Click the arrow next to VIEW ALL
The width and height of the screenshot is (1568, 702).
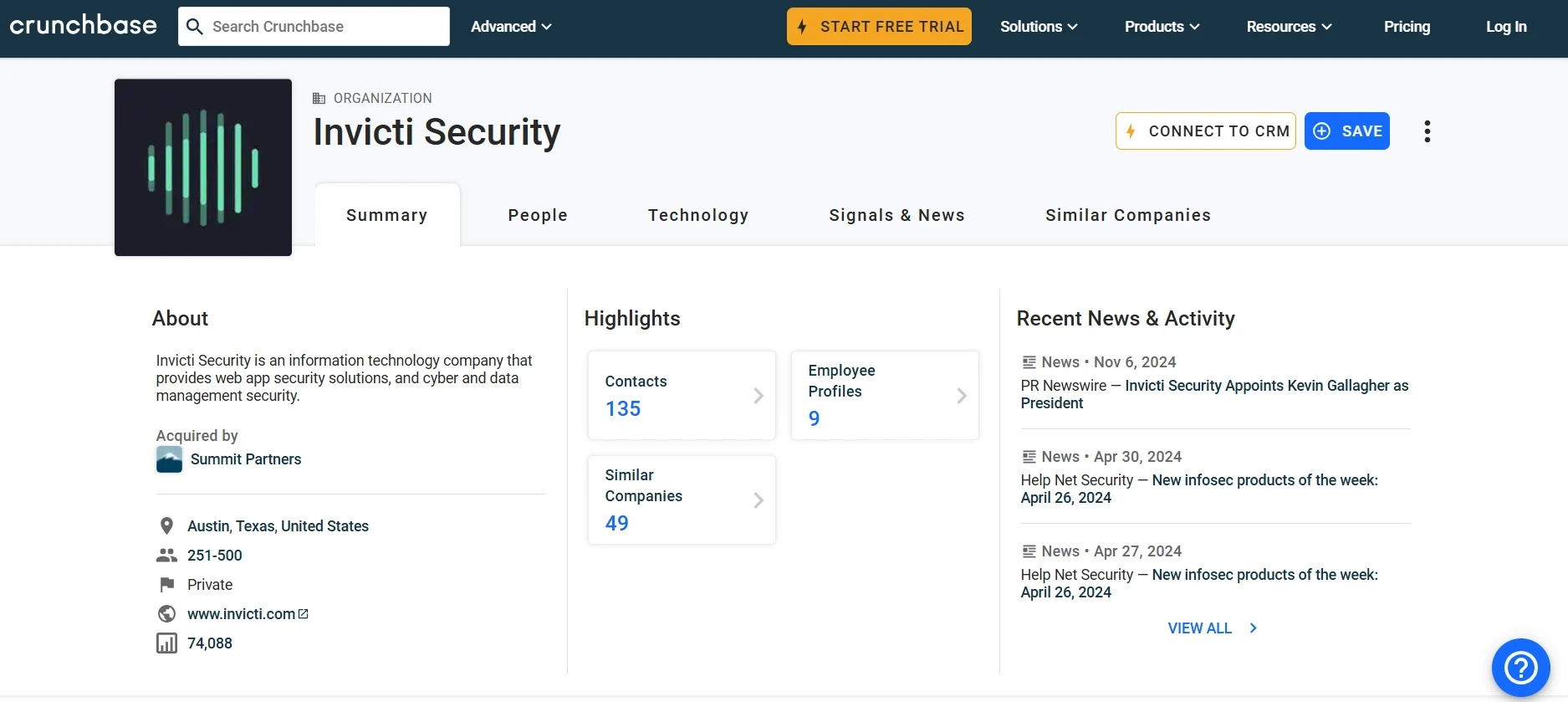[x=1253, y=628]
